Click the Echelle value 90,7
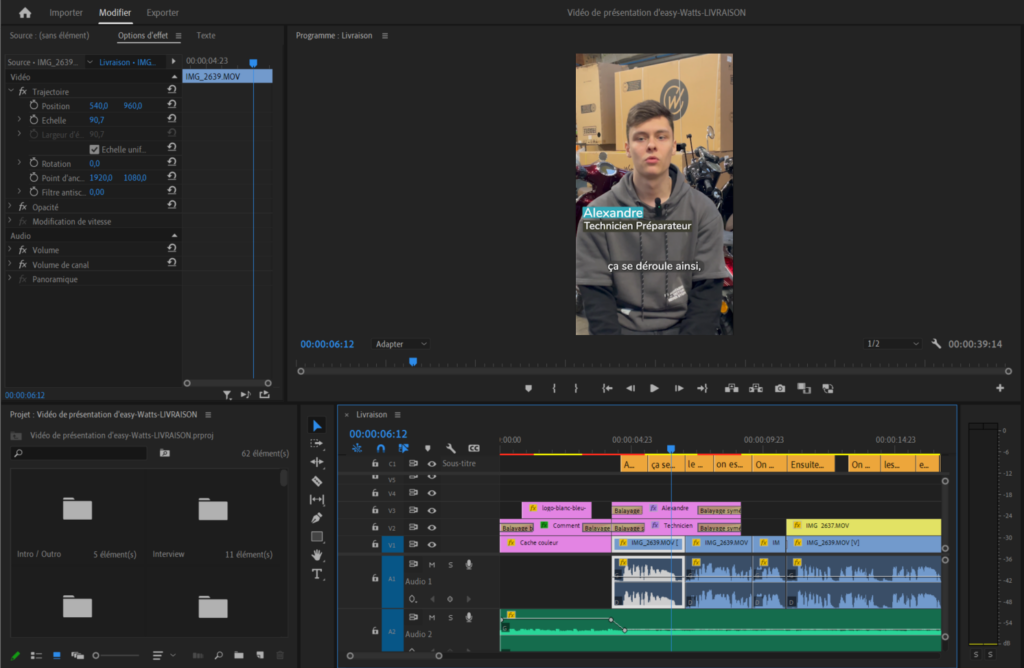 click(97, 120)
